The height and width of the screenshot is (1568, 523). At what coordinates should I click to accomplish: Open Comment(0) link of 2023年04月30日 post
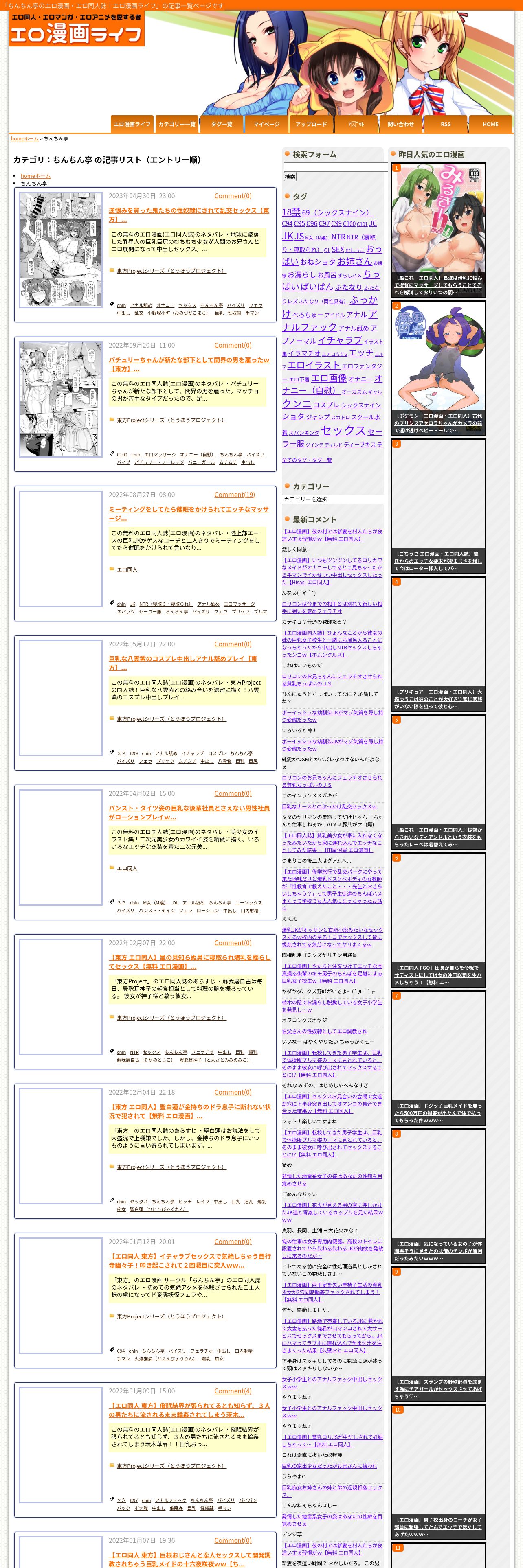[233, 196]
